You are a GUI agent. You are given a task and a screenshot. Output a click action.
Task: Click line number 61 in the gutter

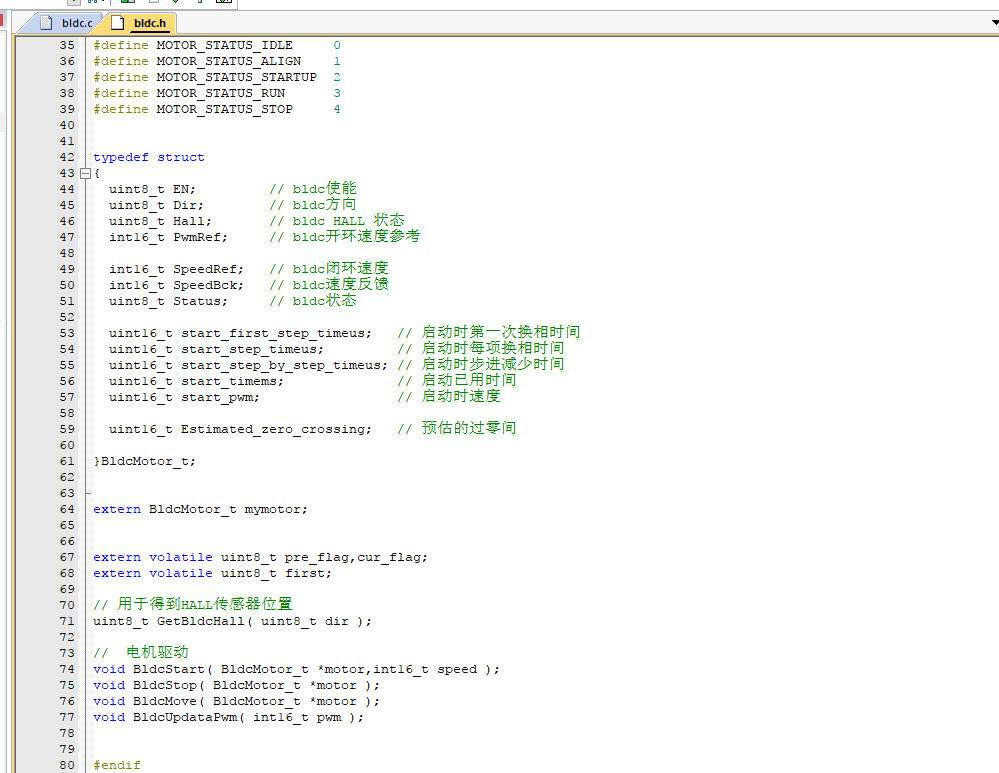67,461
